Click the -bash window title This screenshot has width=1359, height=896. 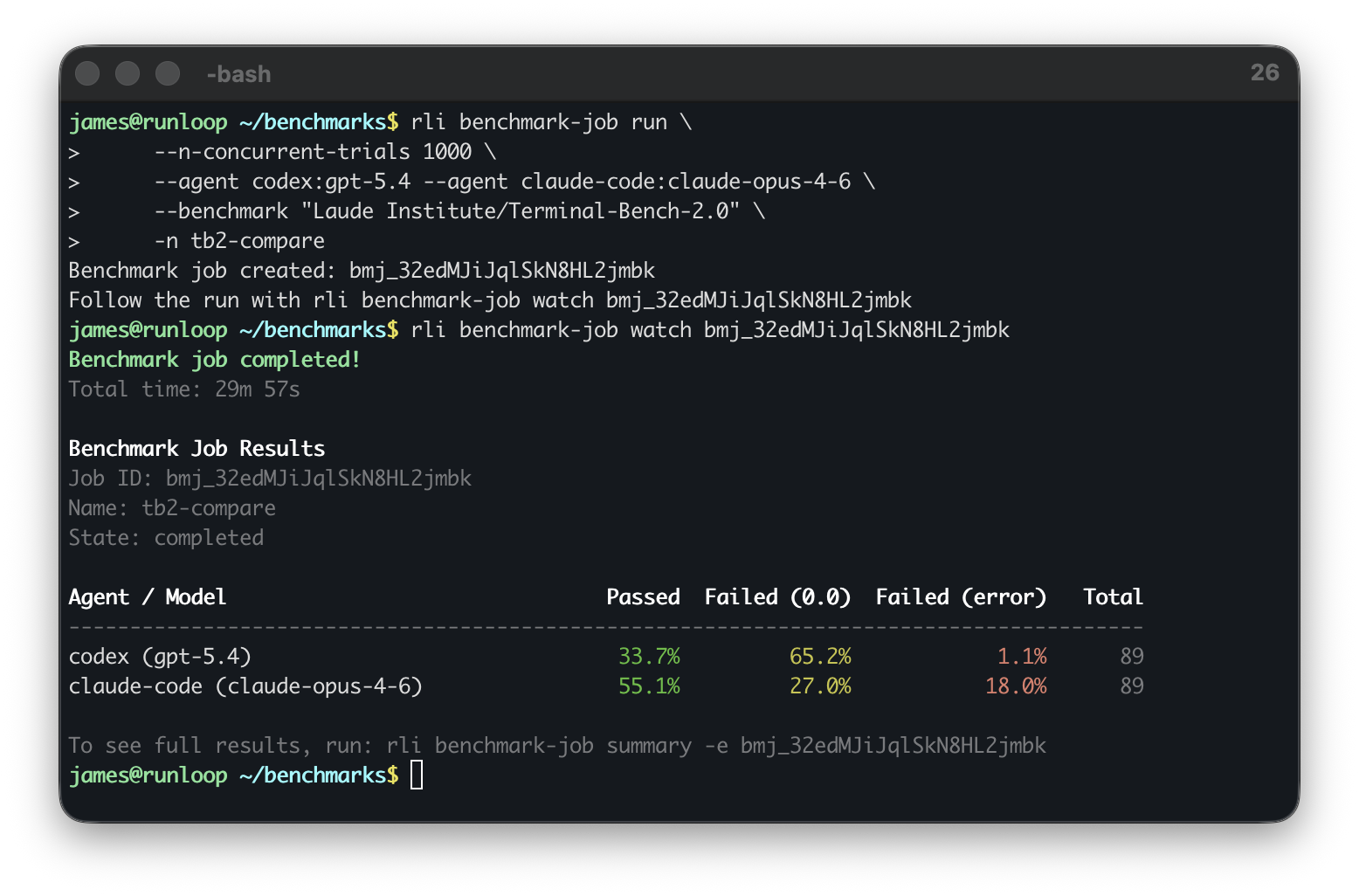tap(238, 74)
